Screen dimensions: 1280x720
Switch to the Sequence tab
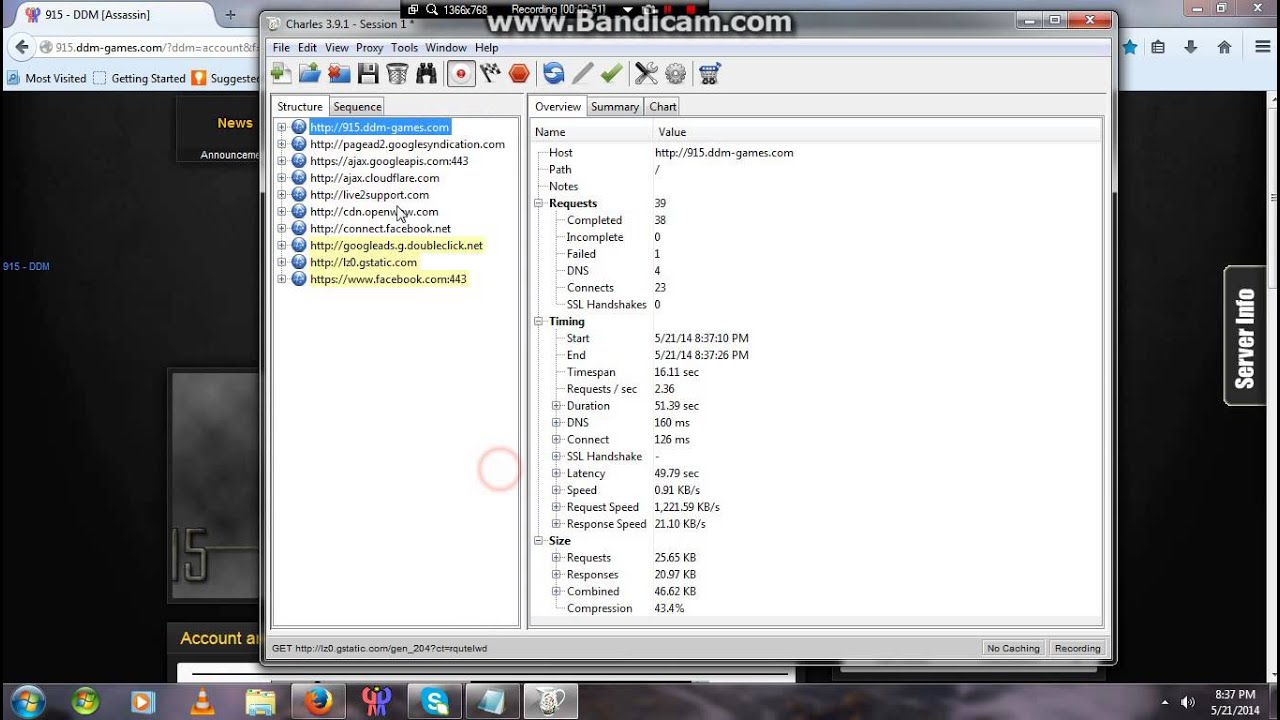[357, 106]
